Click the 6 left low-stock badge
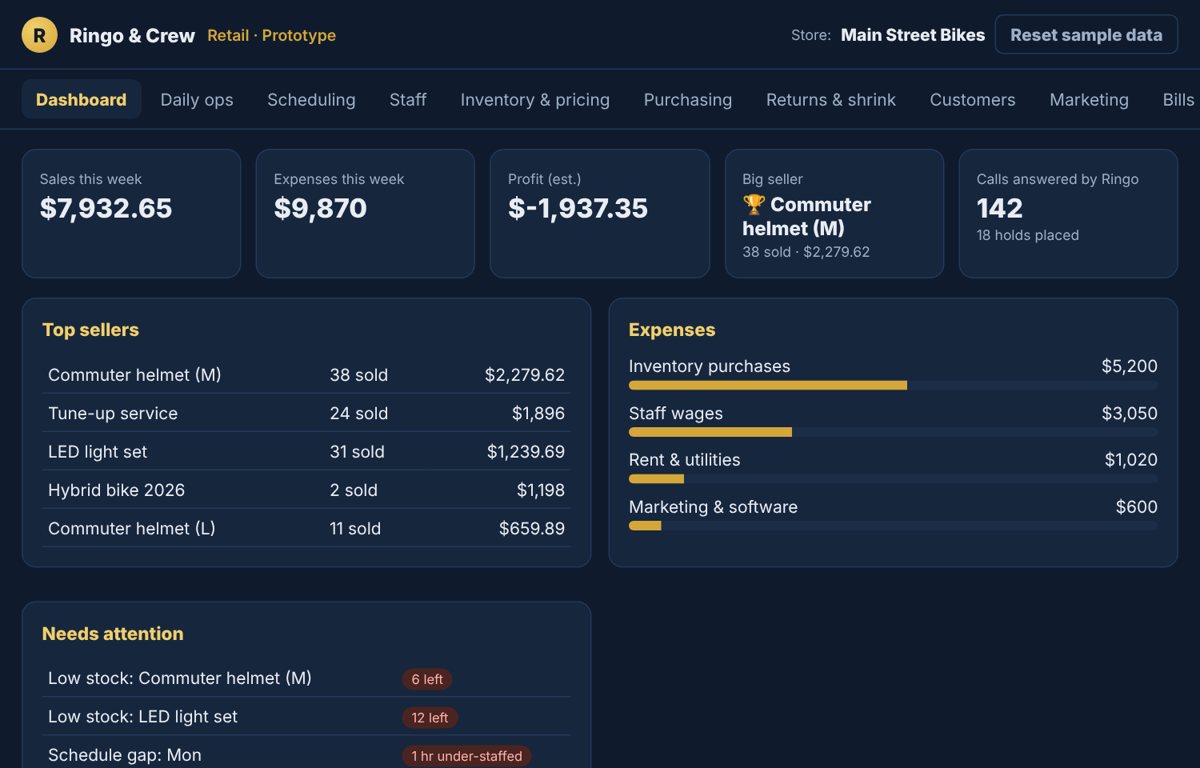 427,679
